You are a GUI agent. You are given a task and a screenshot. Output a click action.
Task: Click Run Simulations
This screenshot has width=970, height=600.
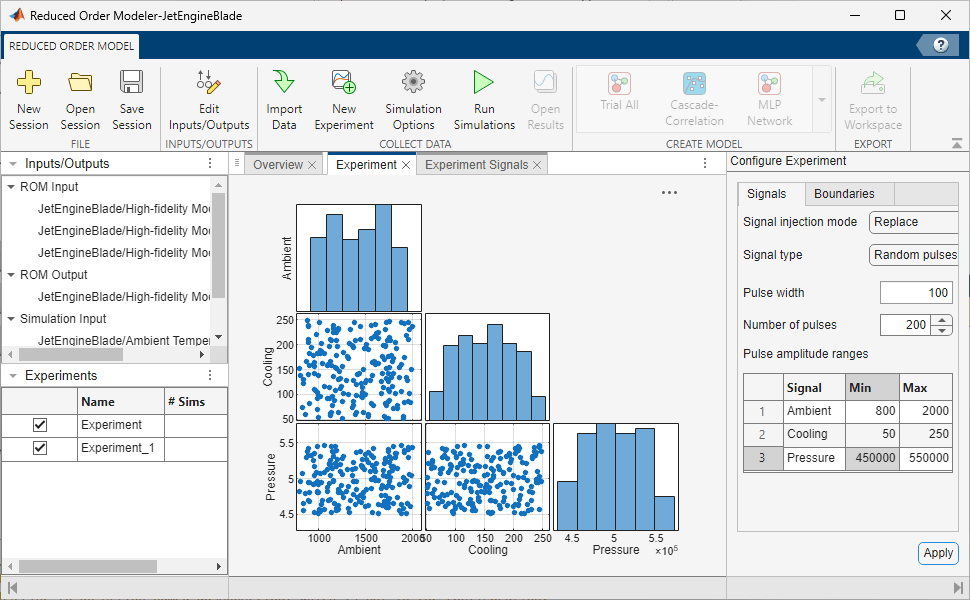[483, 97]
